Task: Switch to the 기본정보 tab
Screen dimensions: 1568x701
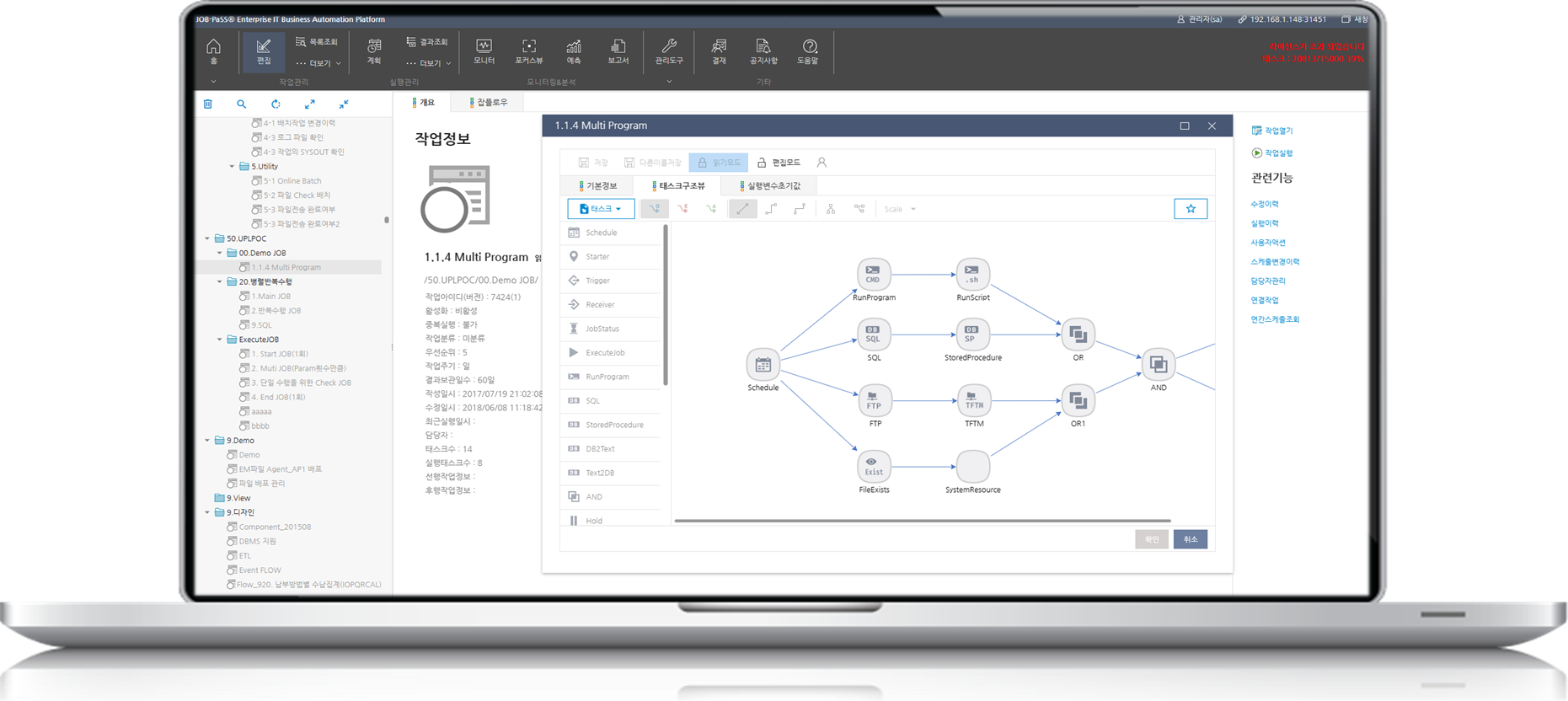Action: 597,185
